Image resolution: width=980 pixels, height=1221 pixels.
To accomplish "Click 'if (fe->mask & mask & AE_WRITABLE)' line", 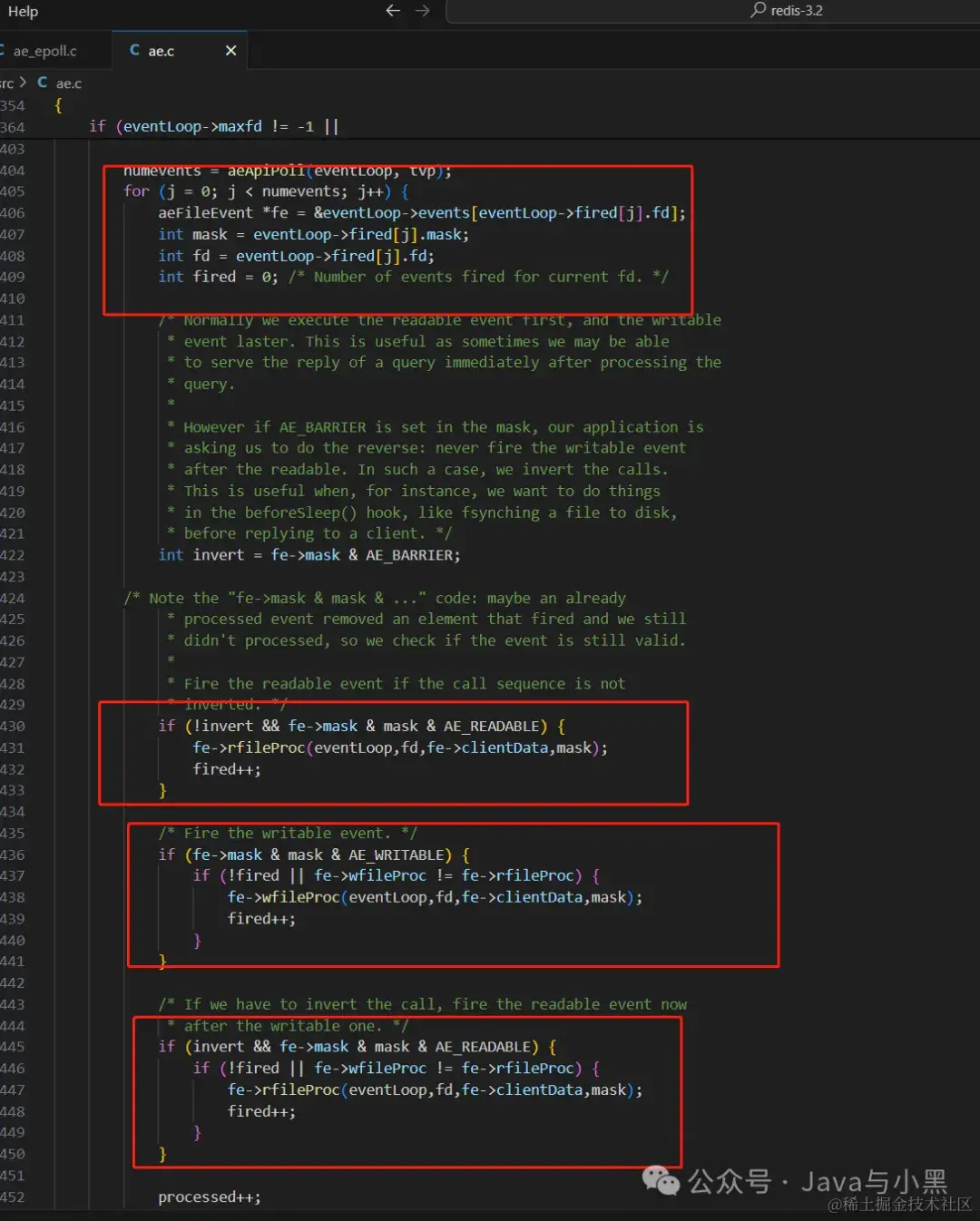I will coord(314,855).
